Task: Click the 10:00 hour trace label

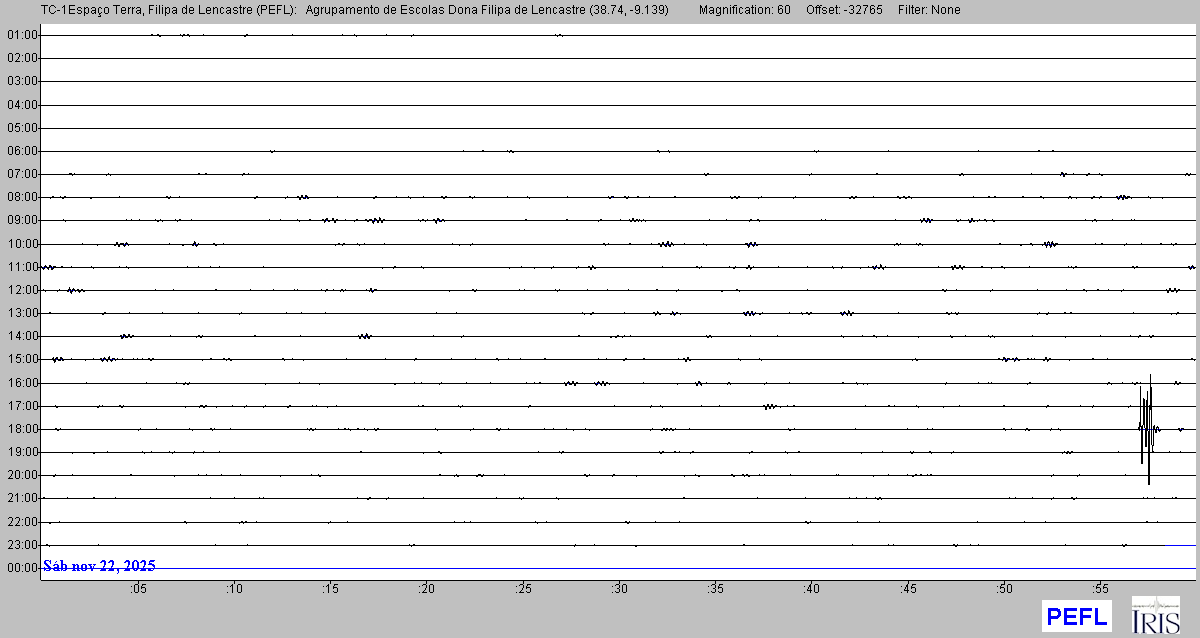Action: pyautogui.click(x=22, y=244)
